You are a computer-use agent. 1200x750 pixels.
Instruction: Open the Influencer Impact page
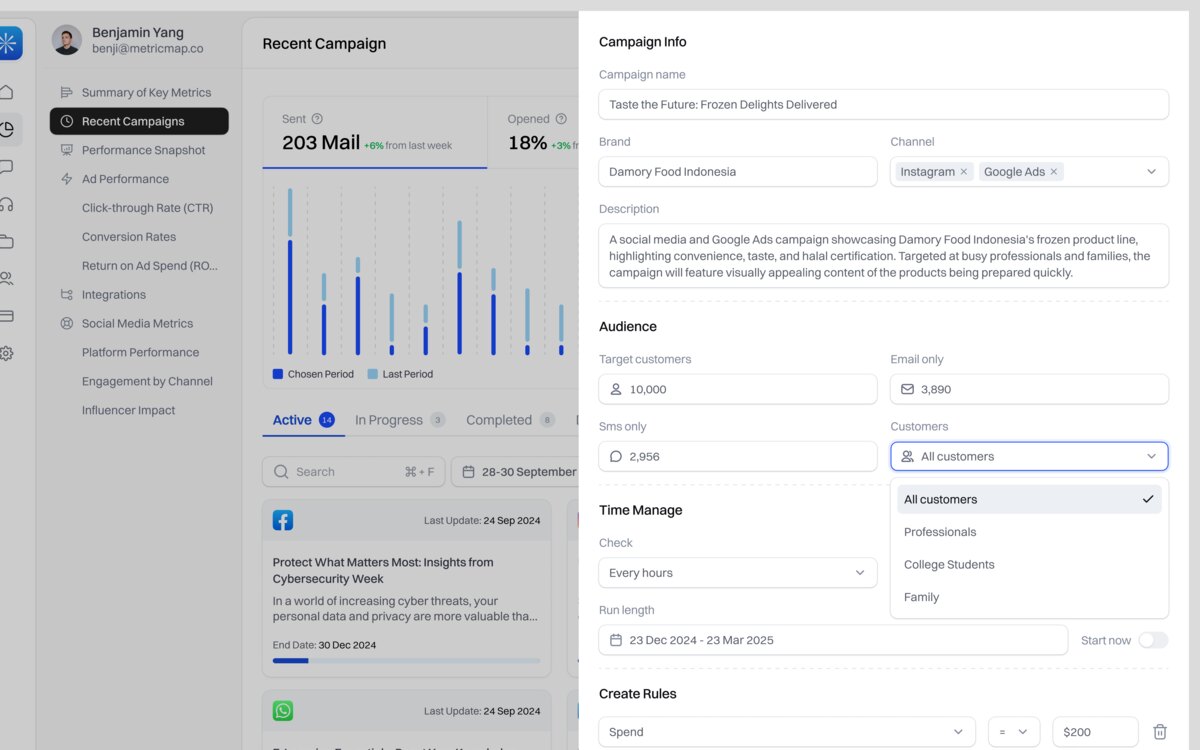coord(129,410)
